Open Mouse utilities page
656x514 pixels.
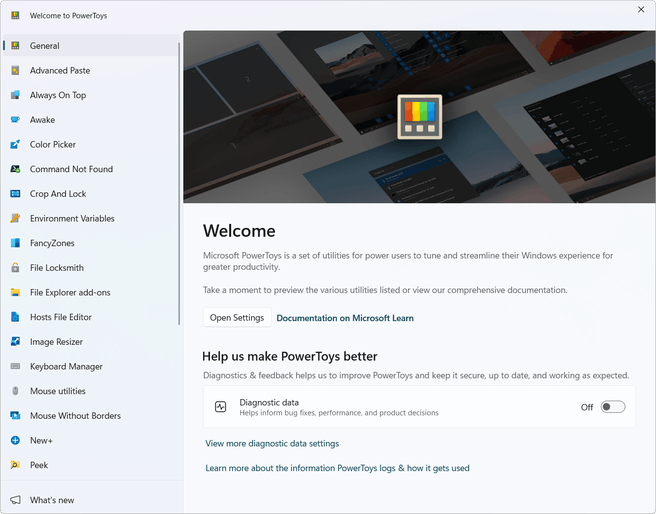(91, 391)
